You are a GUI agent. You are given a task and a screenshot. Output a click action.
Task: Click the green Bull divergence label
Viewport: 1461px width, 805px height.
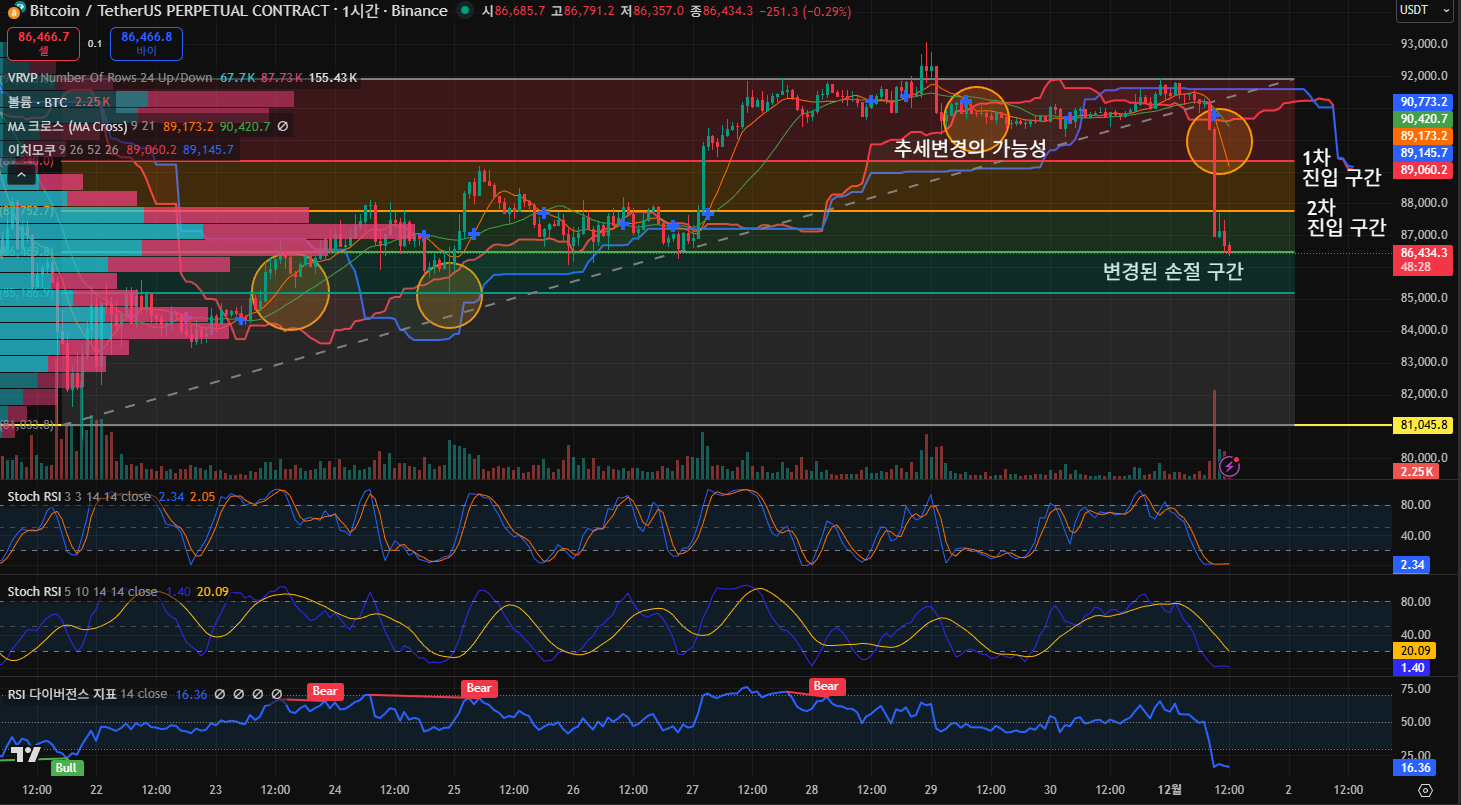[x=68, y=768]
